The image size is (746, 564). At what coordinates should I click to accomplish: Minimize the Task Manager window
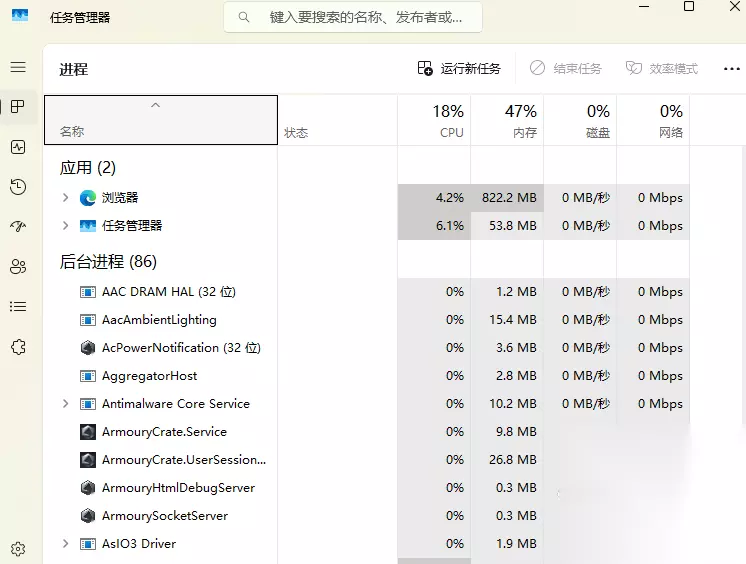click(644, 6)
